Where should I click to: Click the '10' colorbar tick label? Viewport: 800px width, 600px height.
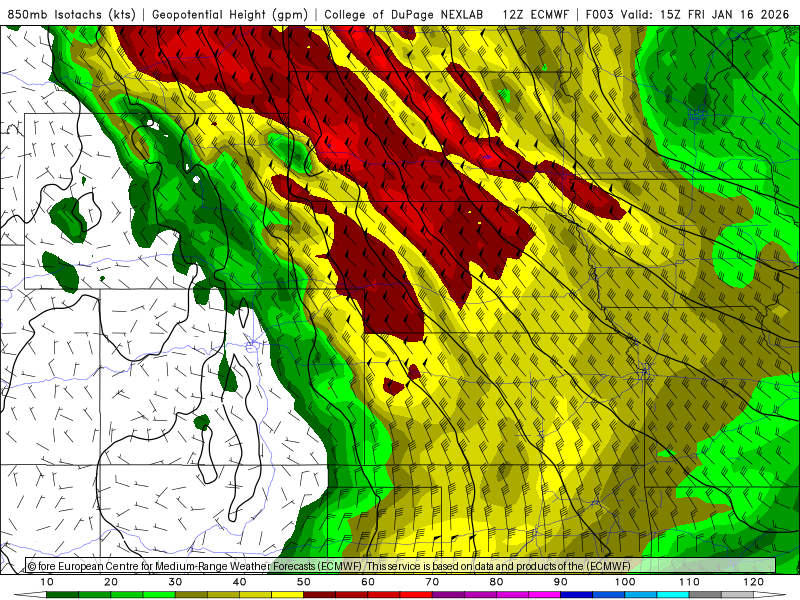pyautogui.click(x=46, y=582)
